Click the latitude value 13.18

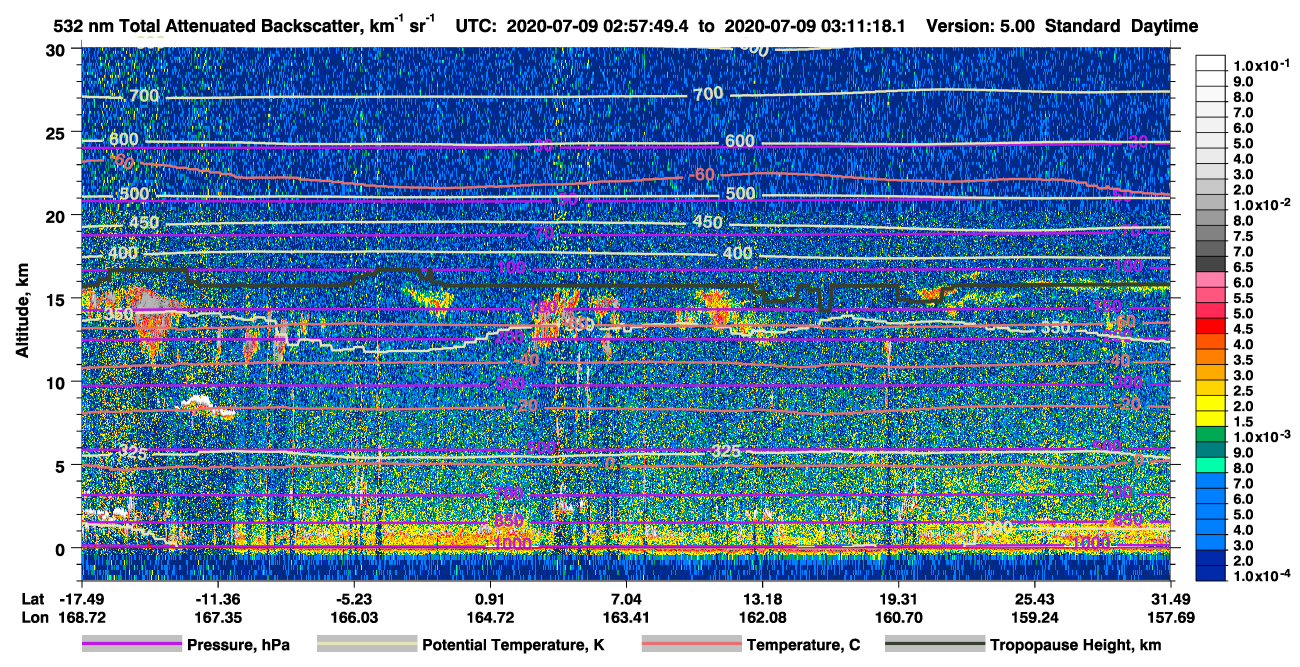click(762, 599)
